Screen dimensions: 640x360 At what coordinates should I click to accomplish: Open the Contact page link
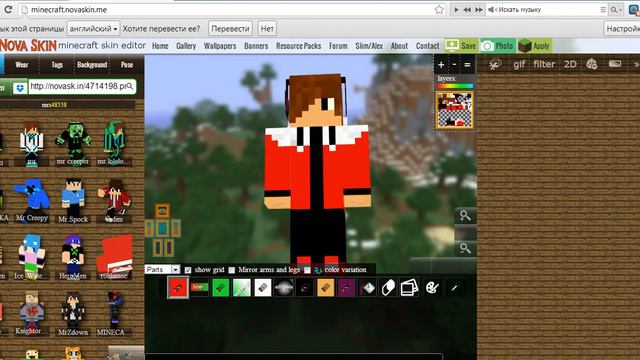(428, 46)
